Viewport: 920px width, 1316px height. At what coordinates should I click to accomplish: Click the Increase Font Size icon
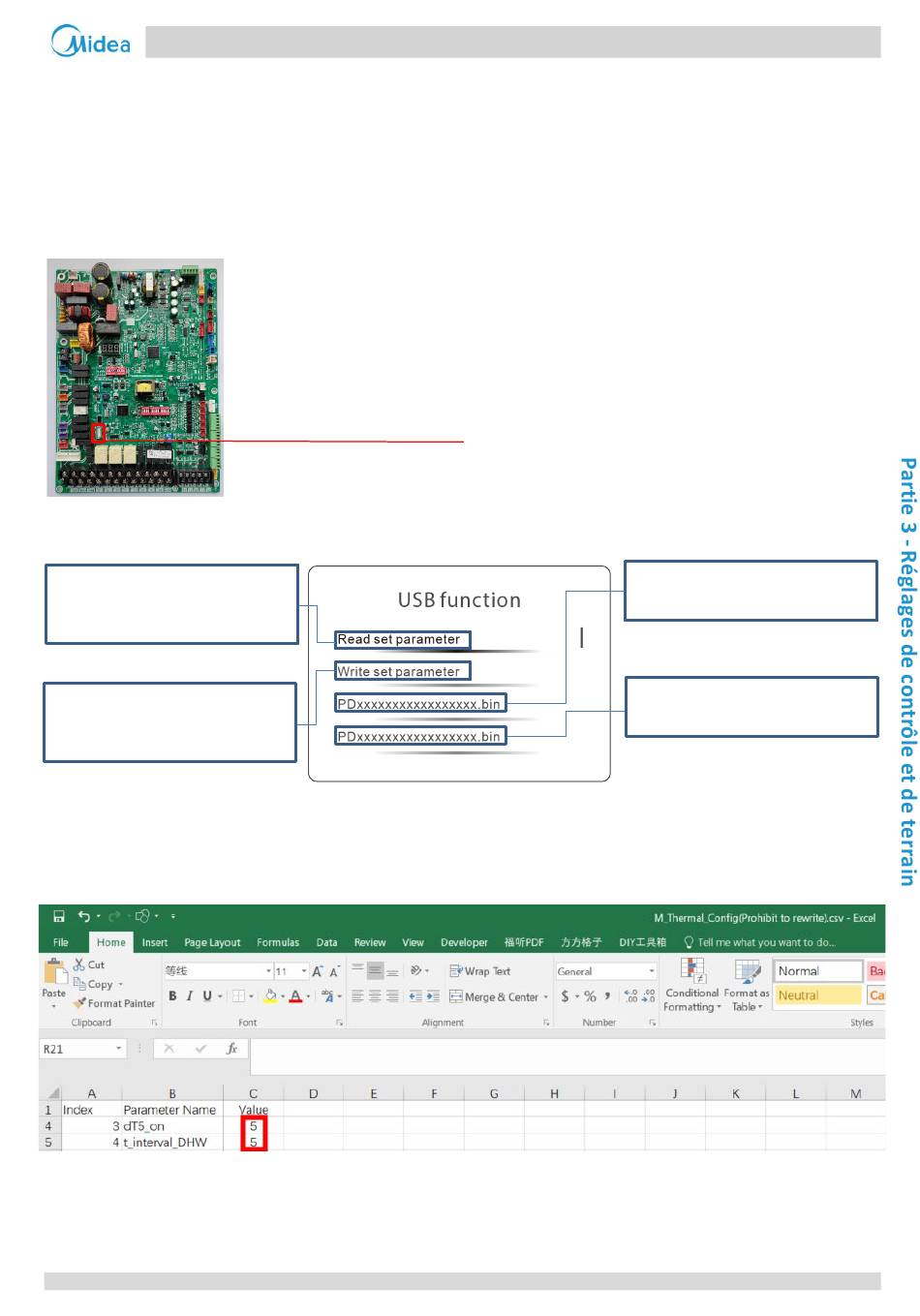317,971
